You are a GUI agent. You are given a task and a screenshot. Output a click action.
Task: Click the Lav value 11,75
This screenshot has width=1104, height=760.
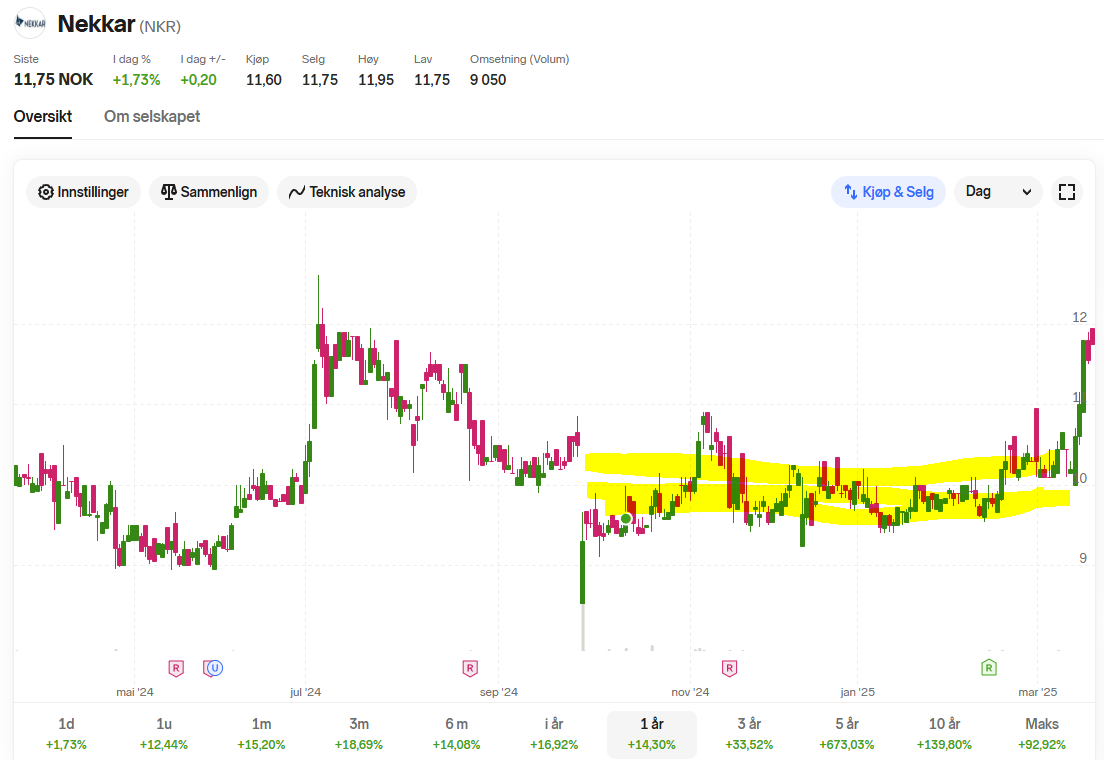coord(432,80)
